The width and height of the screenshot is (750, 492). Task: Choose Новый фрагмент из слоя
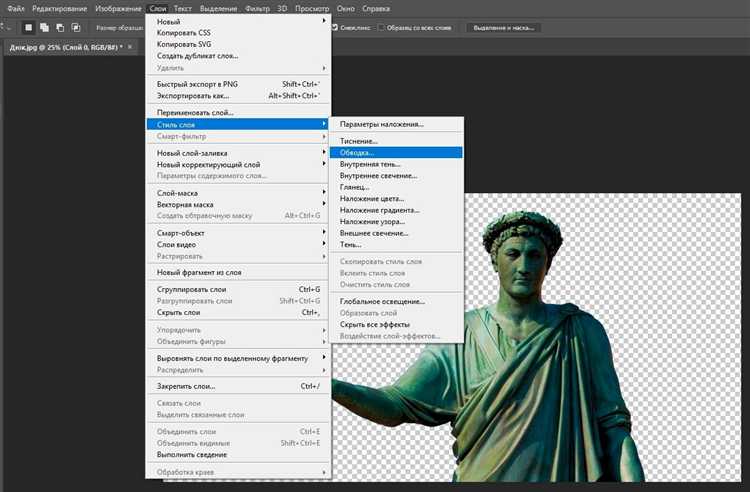(x=238, y=273)
